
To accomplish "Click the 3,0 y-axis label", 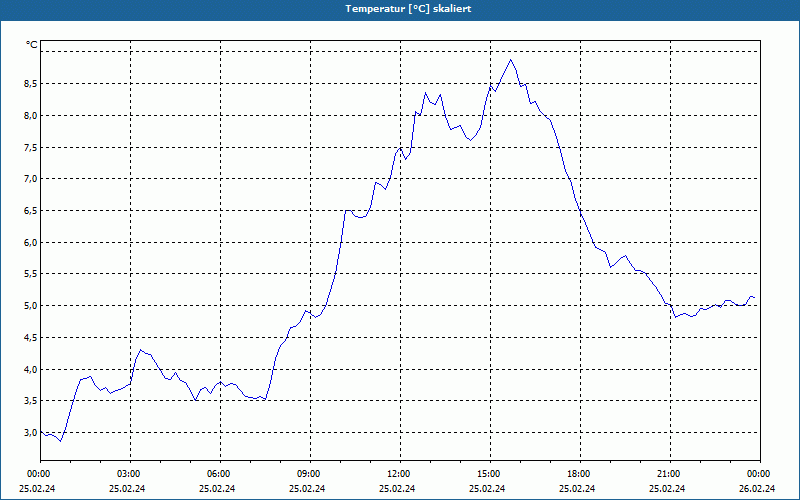I will point(30,433).
